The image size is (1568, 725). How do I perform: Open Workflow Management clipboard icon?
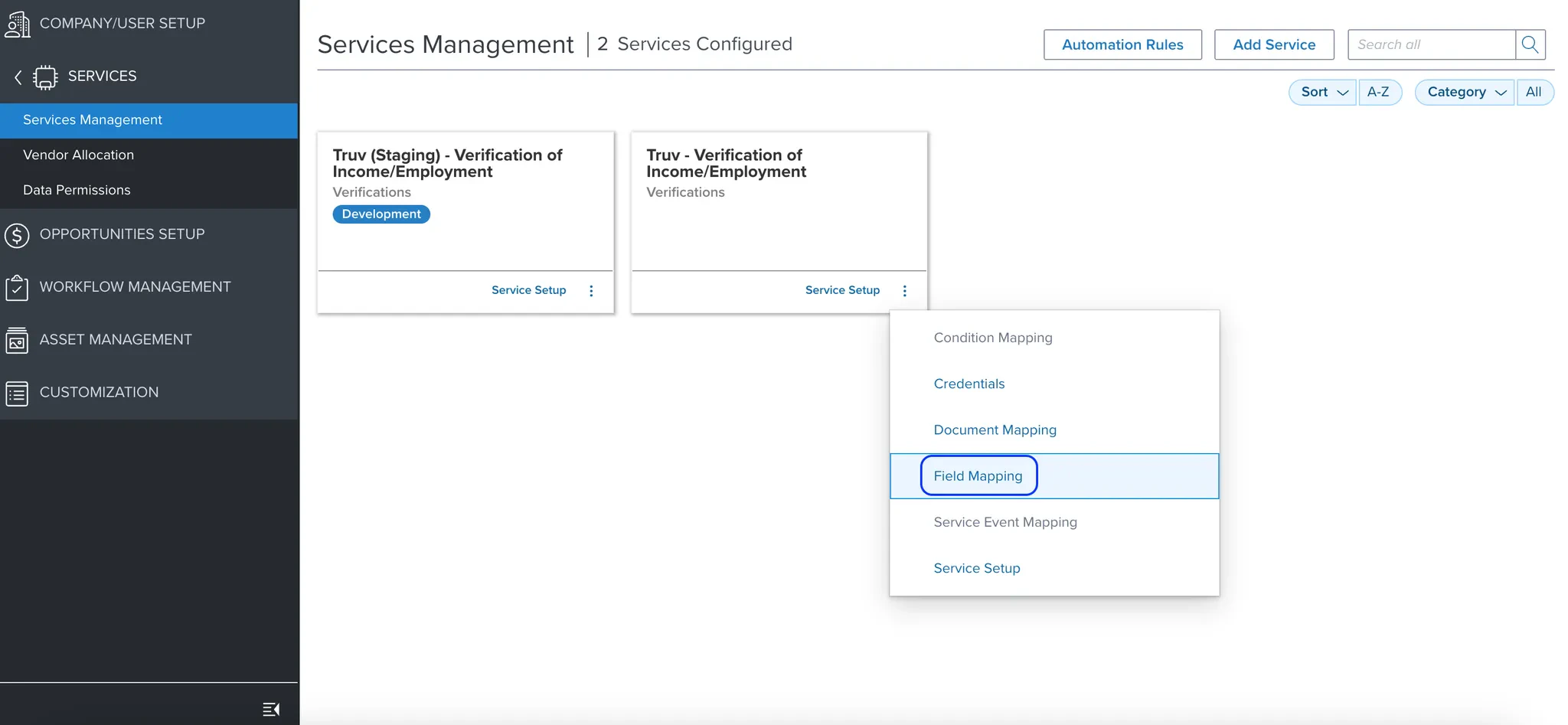(18, 287)
